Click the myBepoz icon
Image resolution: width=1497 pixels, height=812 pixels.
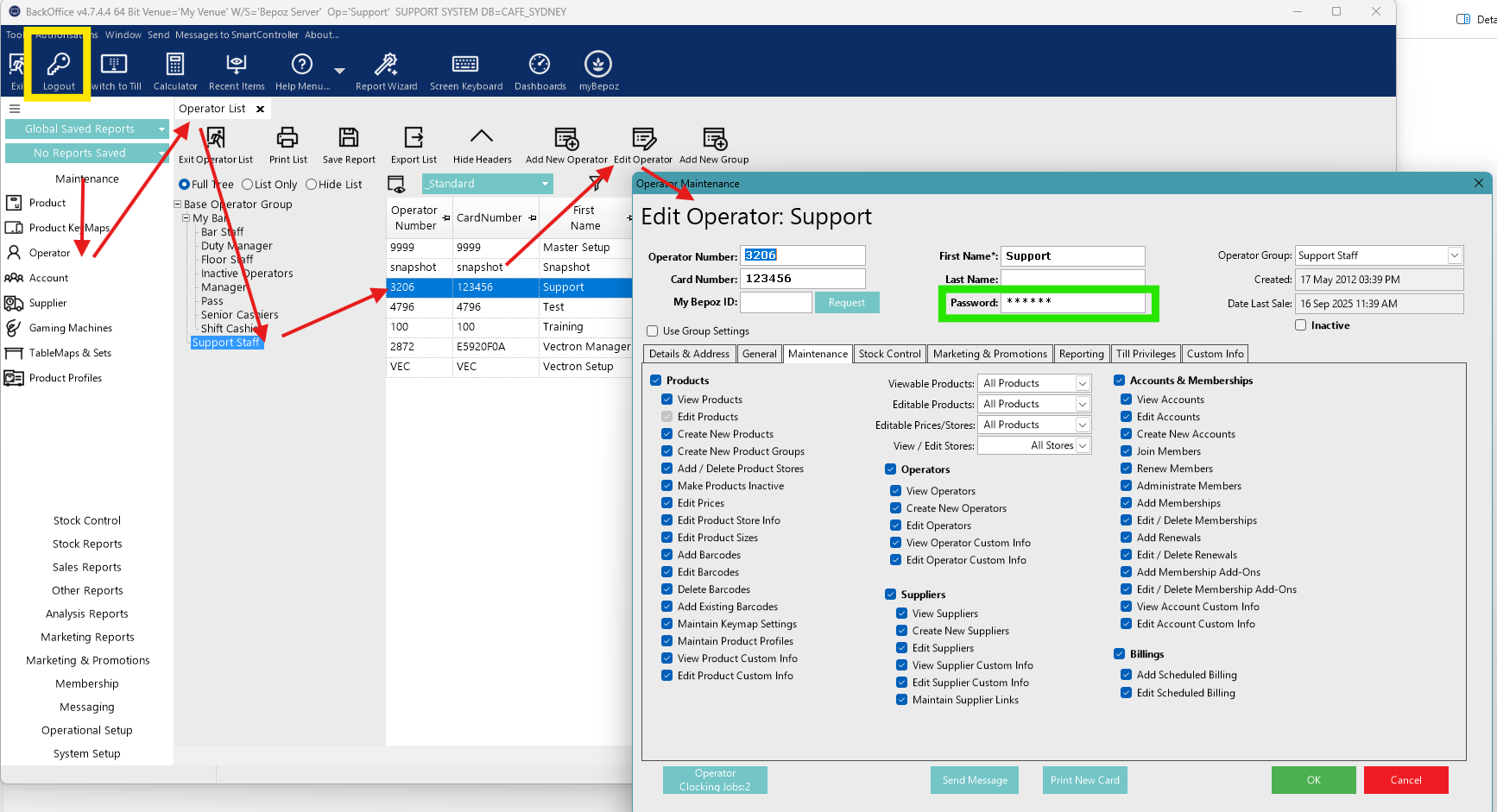tap(598, 65)
